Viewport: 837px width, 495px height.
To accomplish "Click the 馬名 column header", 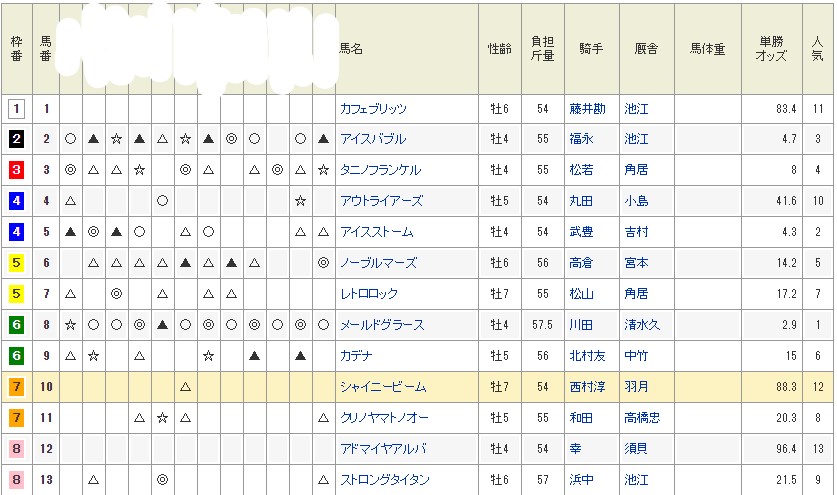I will (x=351, y=48).
